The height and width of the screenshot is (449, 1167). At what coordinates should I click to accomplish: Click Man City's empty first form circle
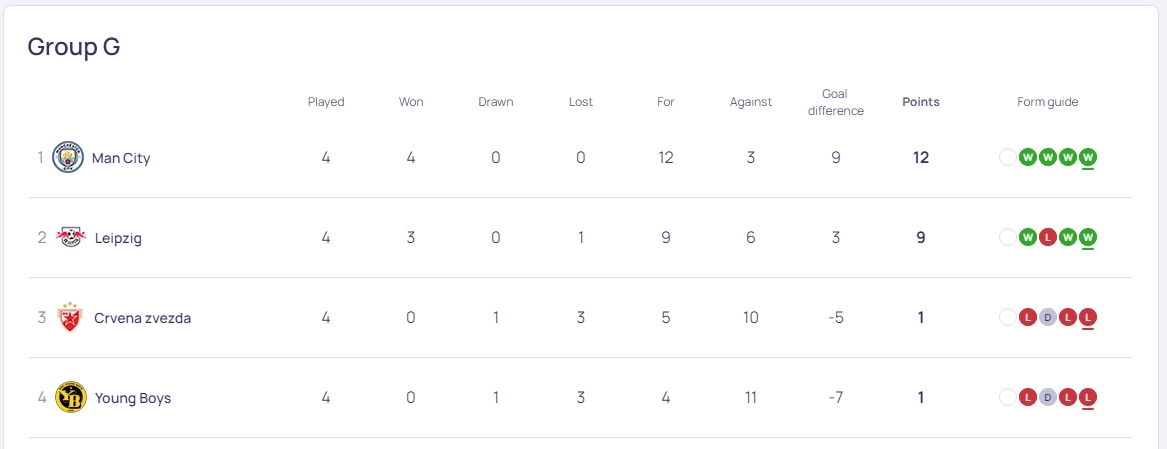click(1007, 157)
